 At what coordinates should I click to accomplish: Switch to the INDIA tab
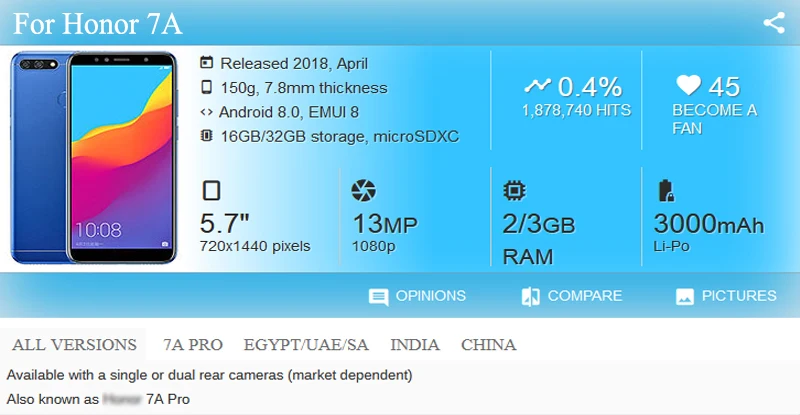415,345
